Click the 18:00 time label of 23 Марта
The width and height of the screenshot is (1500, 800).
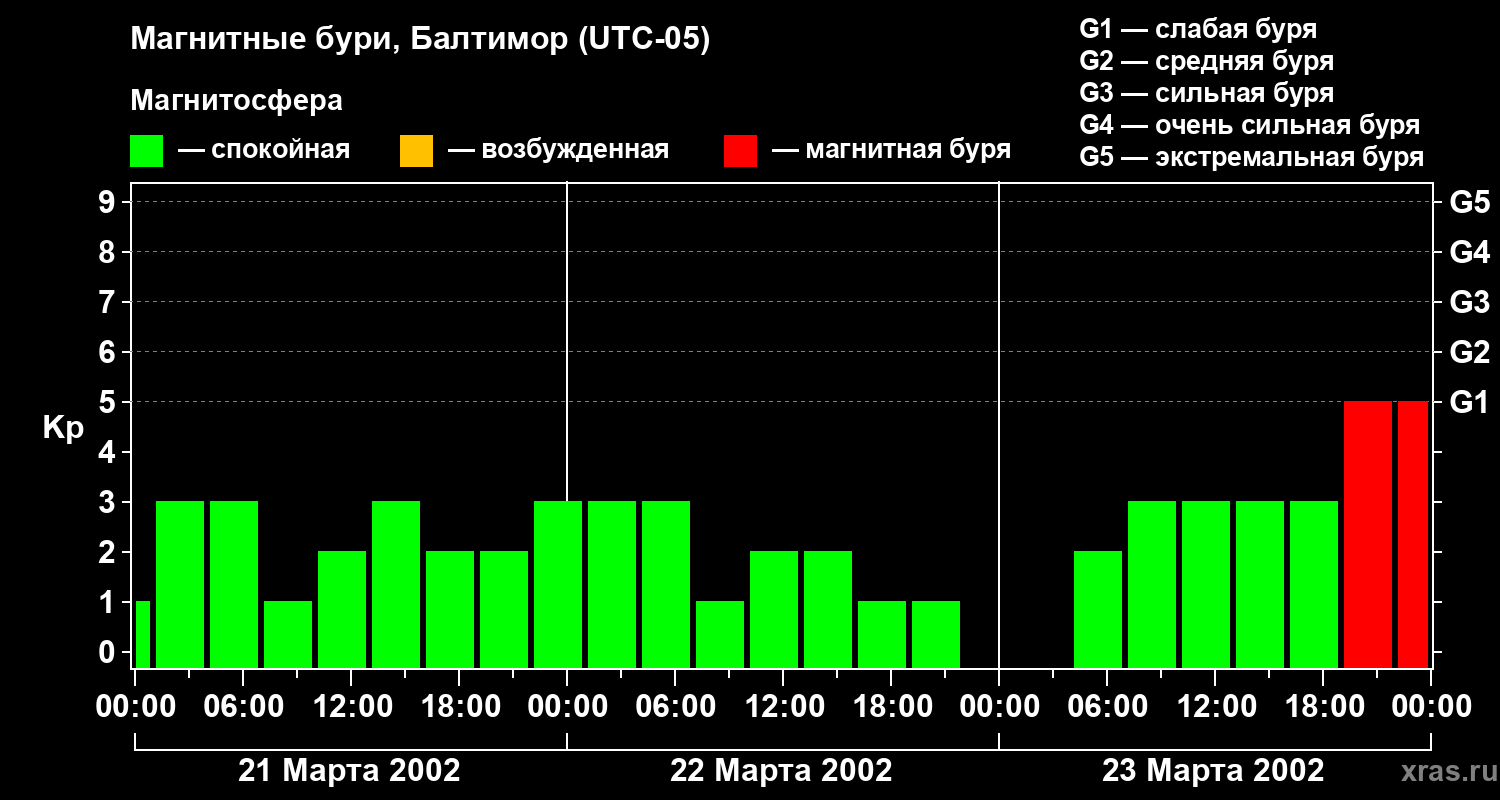(x=1323, y=707)
